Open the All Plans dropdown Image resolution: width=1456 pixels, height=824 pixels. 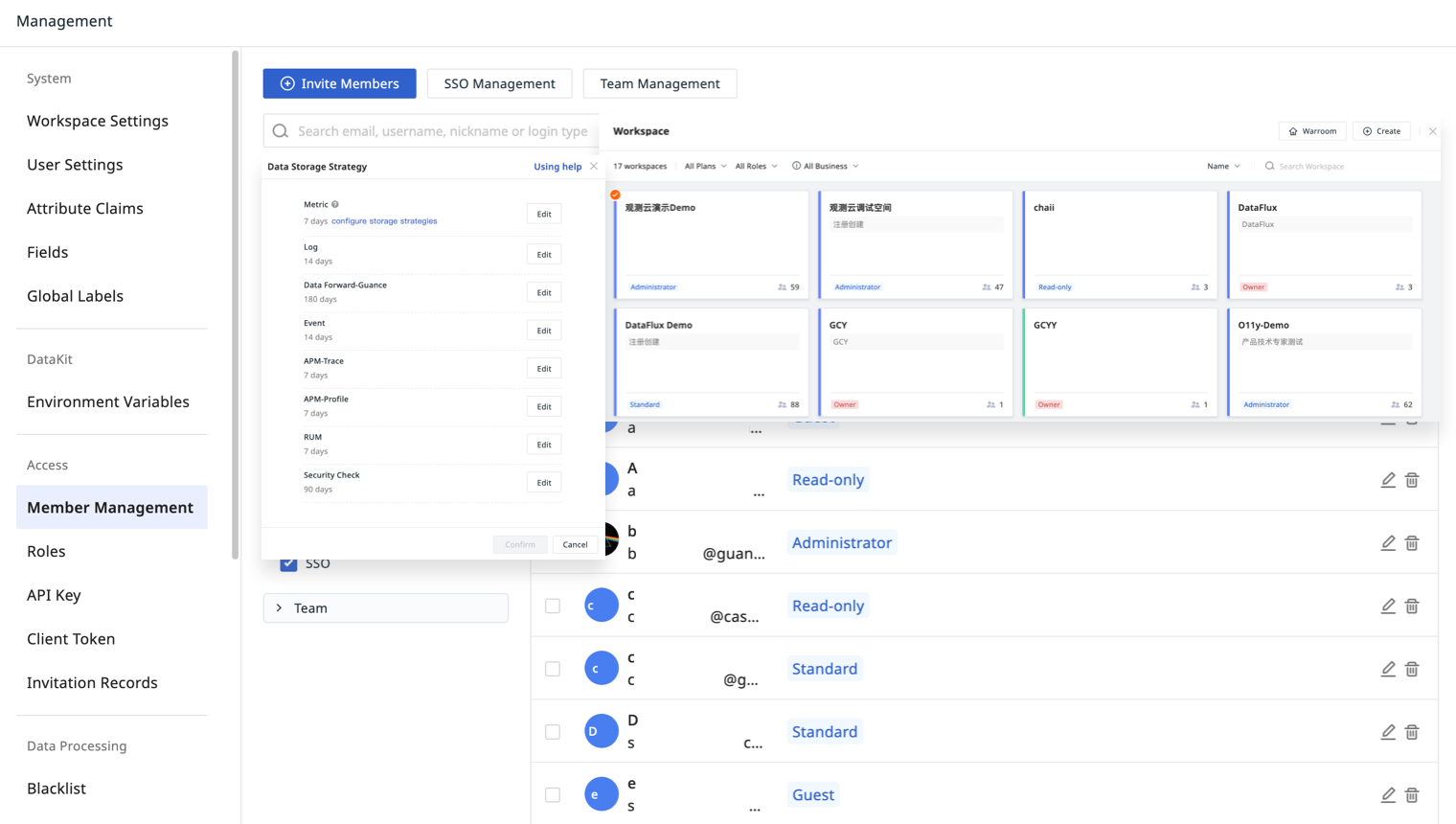(705, 167)
